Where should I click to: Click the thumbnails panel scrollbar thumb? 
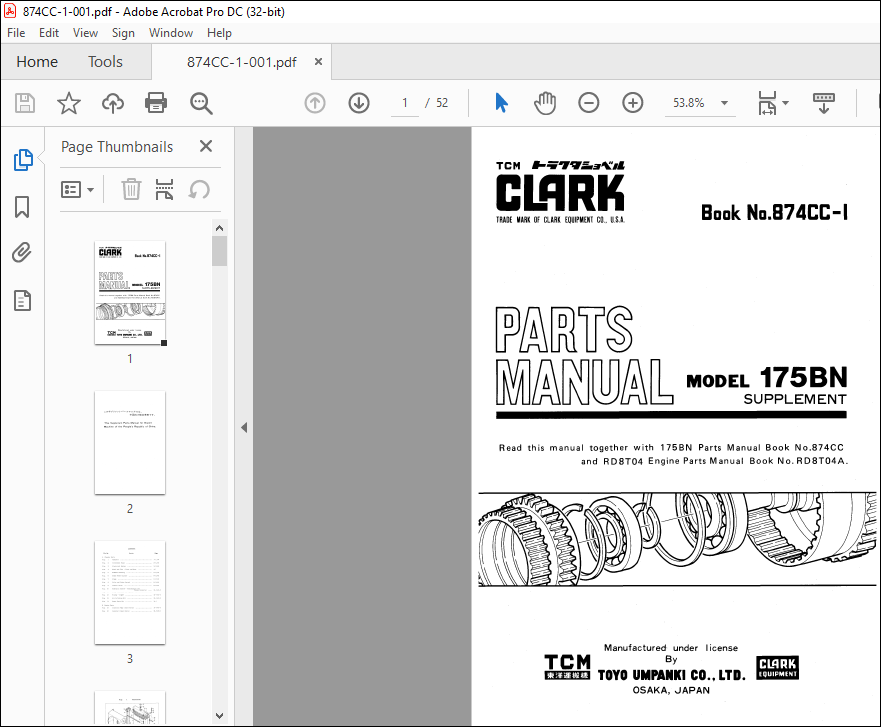pos(220,251)
